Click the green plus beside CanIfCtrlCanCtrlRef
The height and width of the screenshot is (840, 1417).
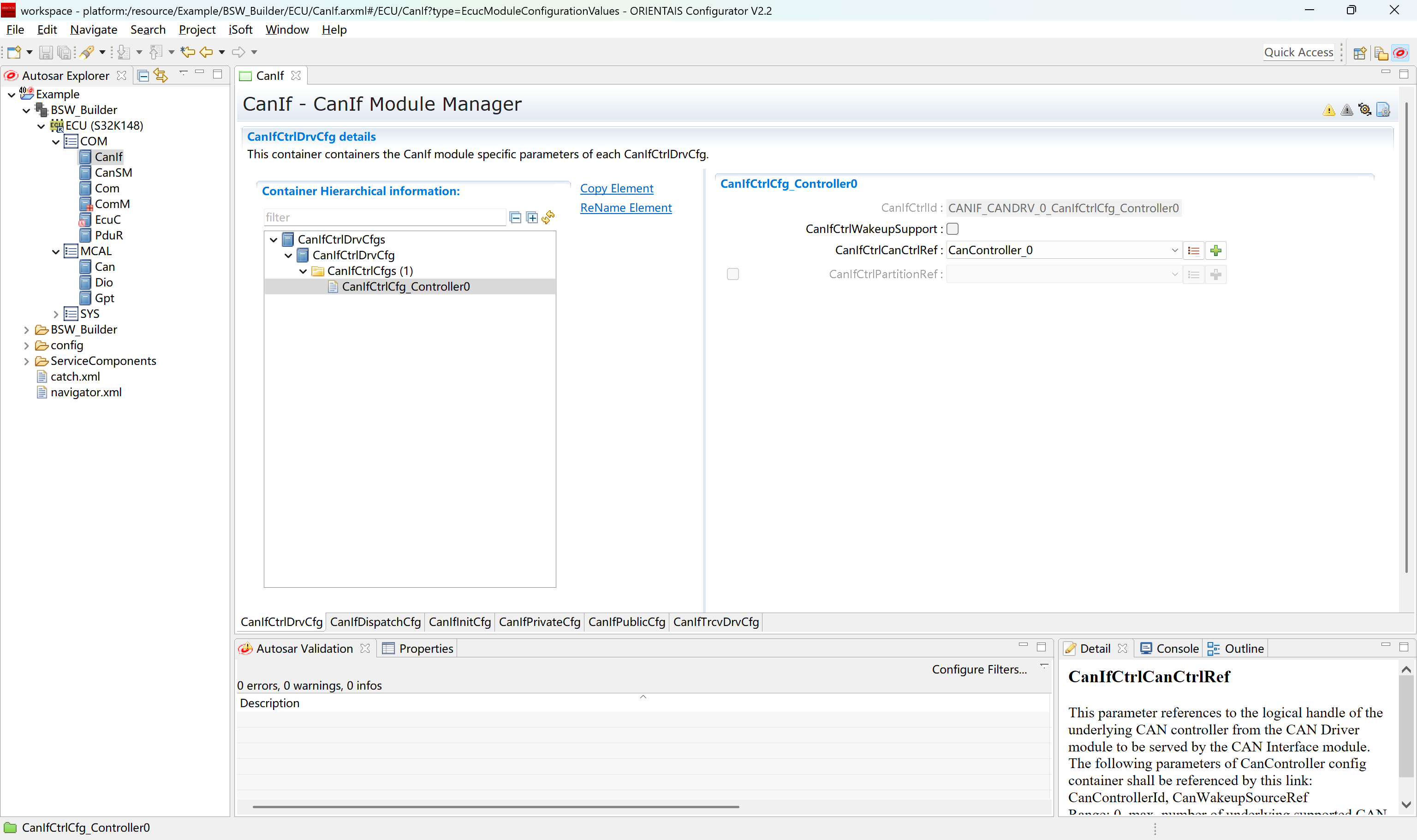coord(1215,250)
